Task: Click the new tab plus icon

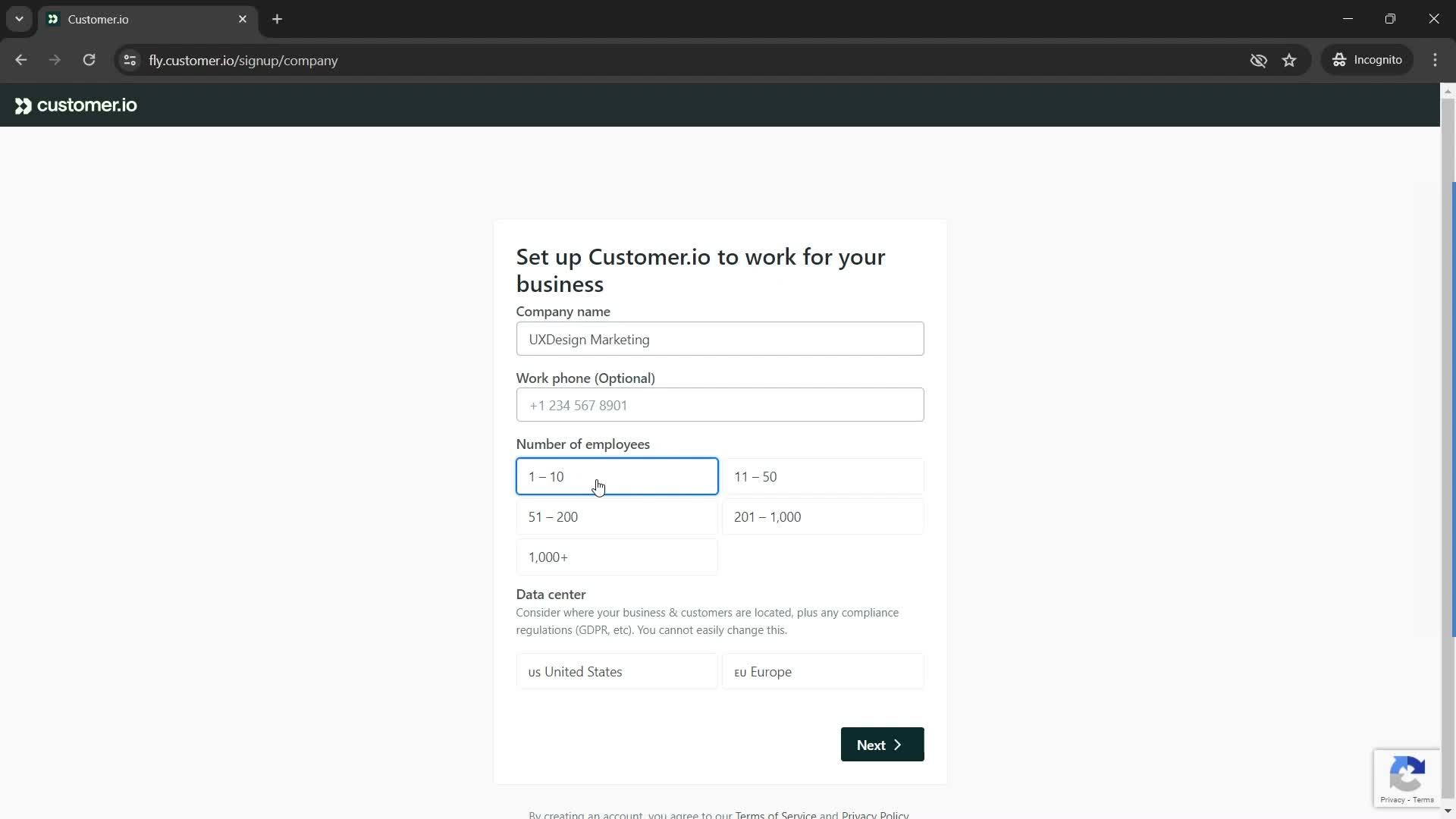Action: tap(278, 20)
